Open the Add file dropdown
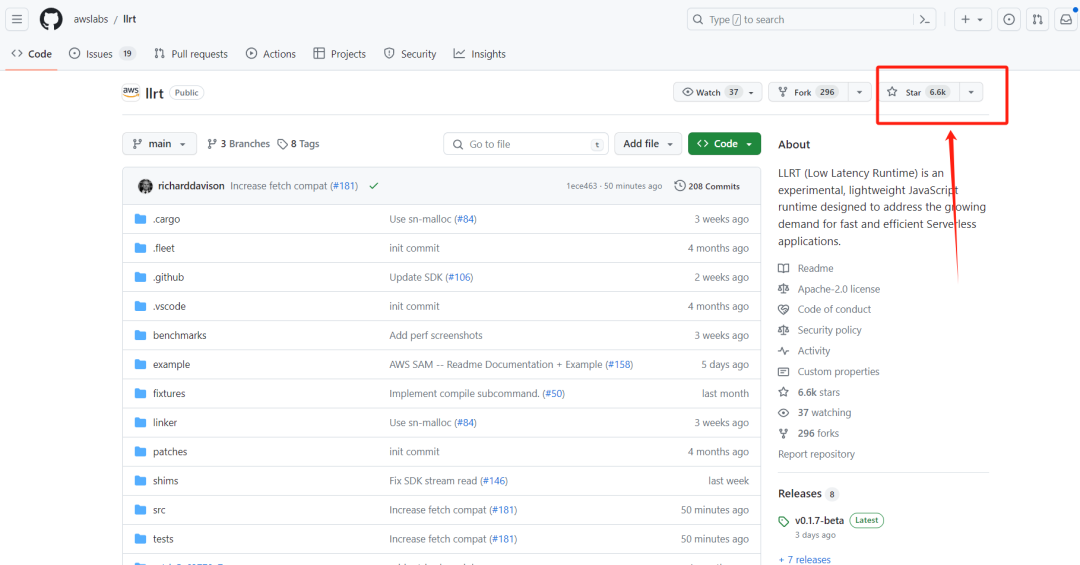Image resolution: width=1080 pixels, height=565 pixels. (647, 144)
